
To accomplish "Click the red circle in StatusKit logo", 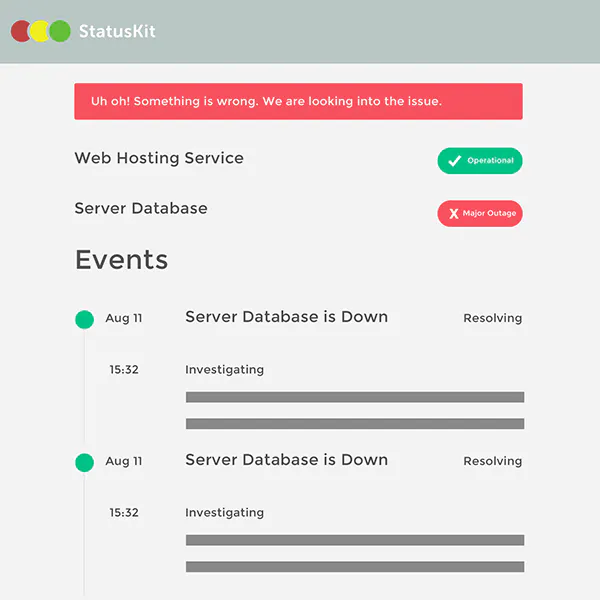I will click(20, 31).
